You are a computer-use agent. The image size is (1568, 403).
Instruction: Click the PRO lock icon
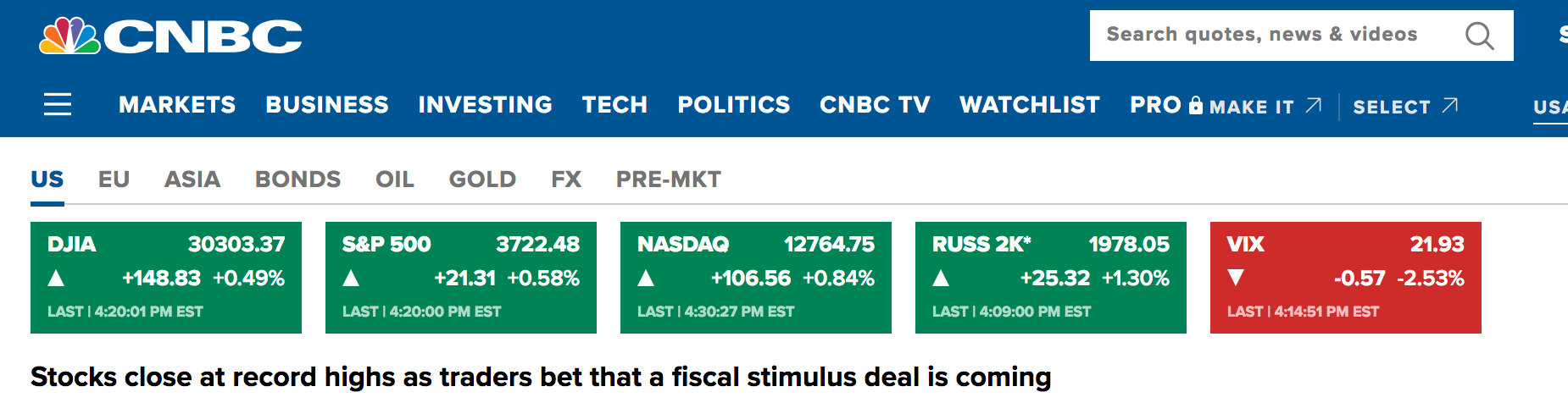pos(1195,105)
